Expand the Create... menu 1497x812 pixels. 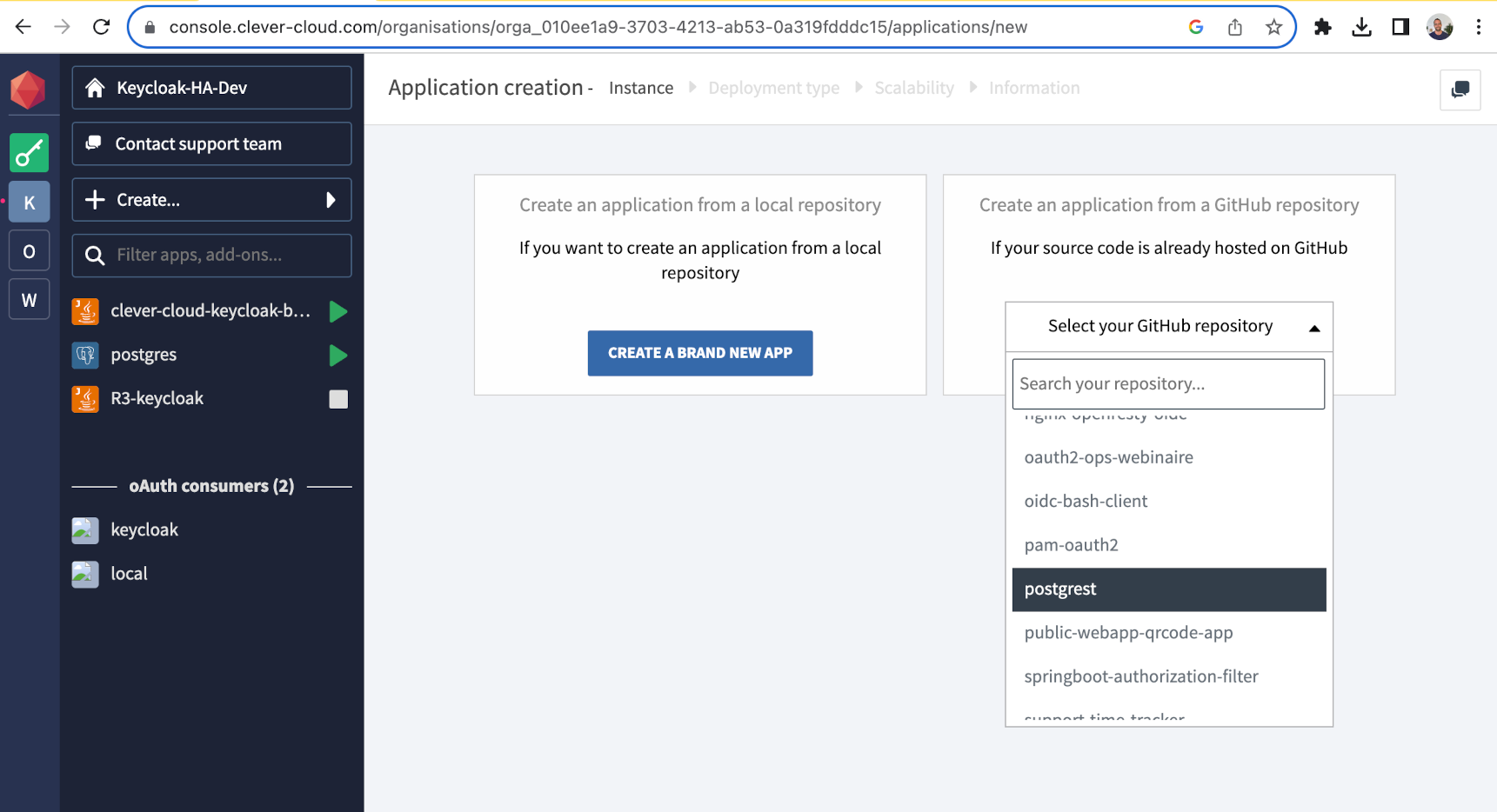click(211, 200)
